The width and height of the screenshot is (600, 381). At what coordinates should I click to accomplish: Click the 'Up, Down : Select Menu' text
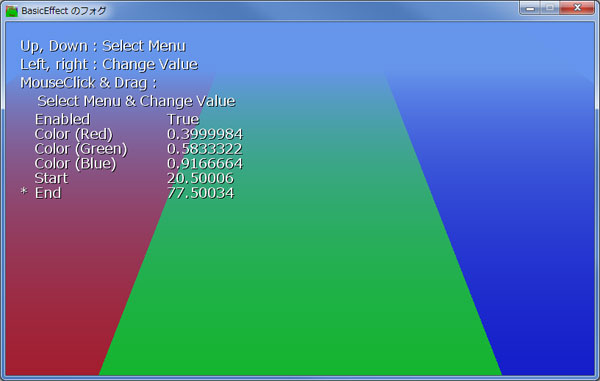tap(103, 46)
